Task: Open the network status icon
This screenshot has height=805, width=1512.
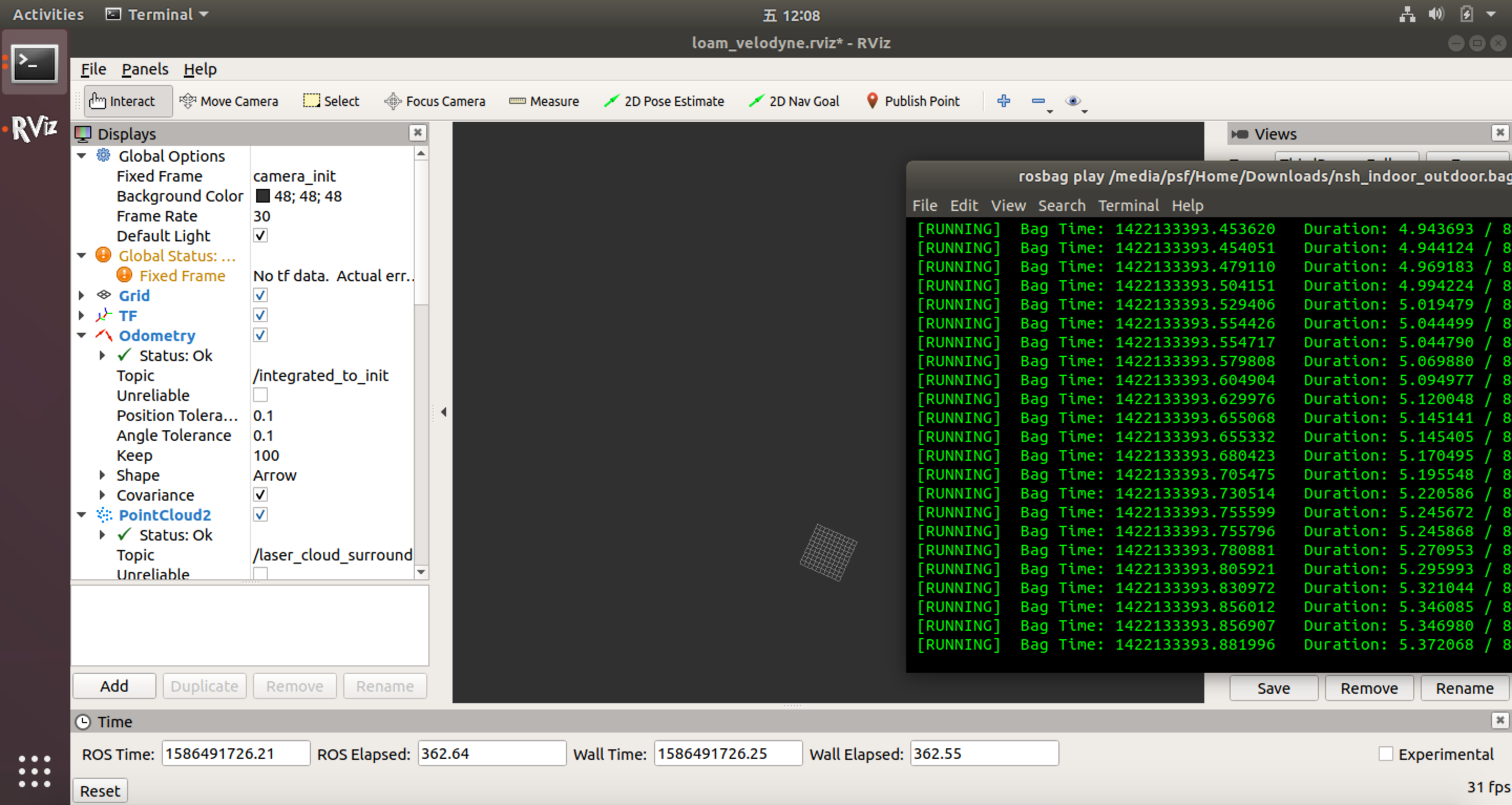Action: pyautogui.click(x=1407, y=14)
